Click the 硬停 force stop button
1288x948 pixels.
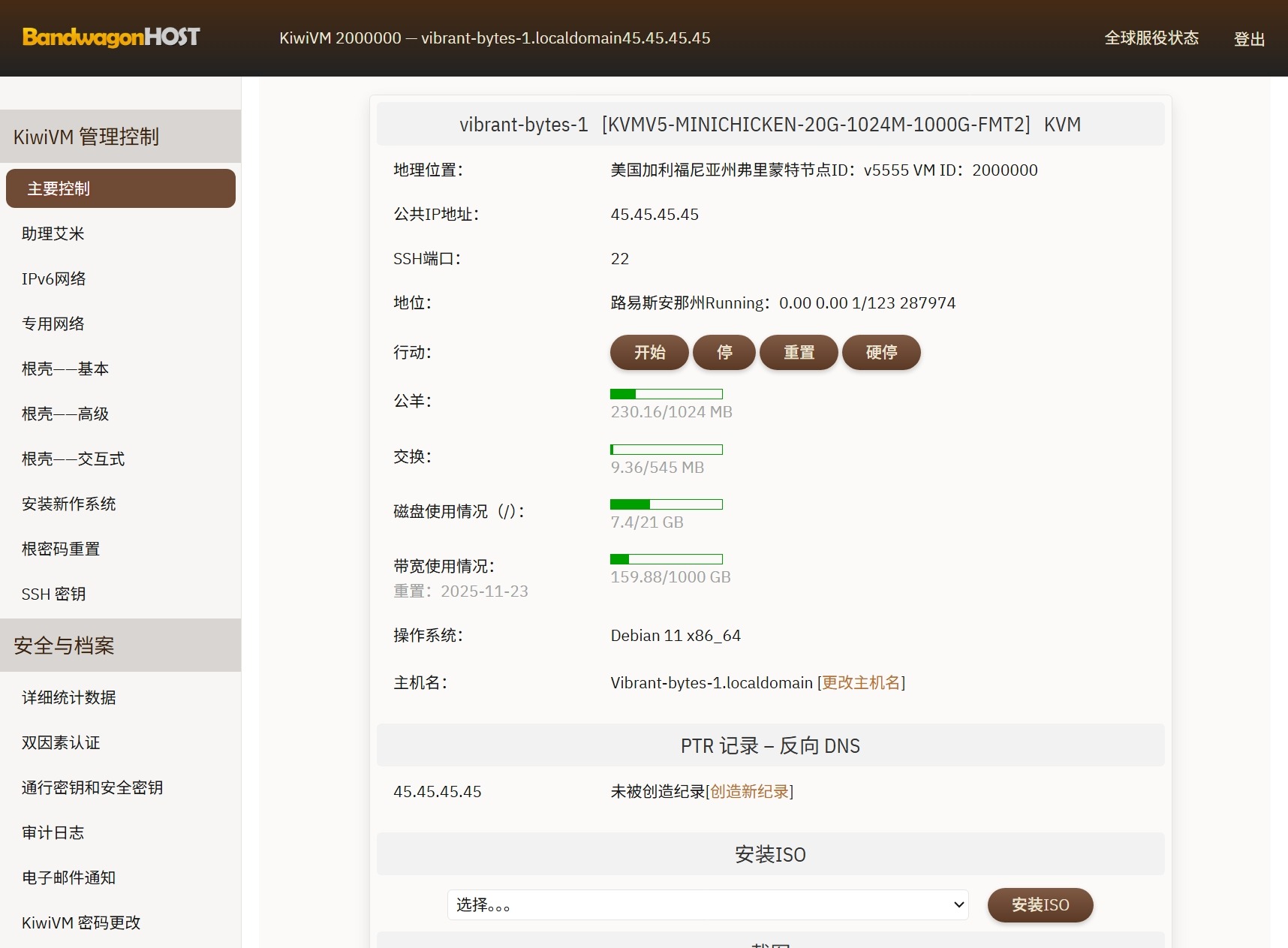click(x=881, y=353)
